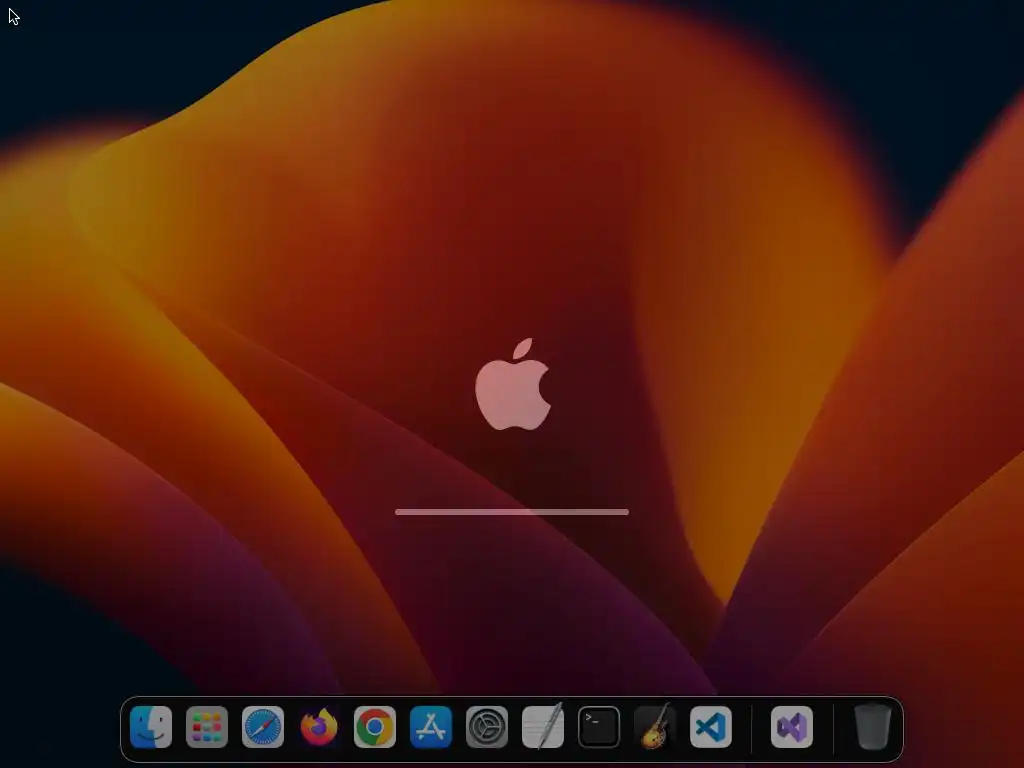Open the App Store dock icon

click(431, 727)
